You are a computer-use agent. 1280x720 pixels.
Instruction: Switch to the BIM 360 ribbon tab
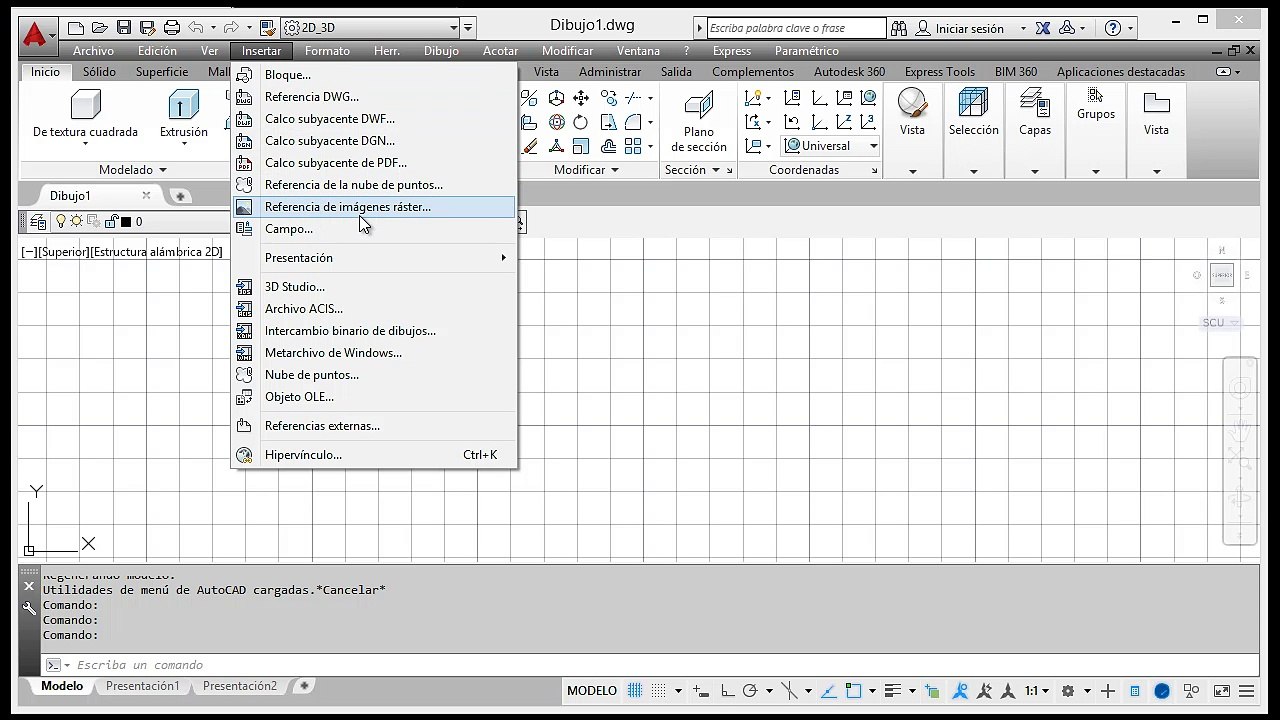tap(1016, 72)
